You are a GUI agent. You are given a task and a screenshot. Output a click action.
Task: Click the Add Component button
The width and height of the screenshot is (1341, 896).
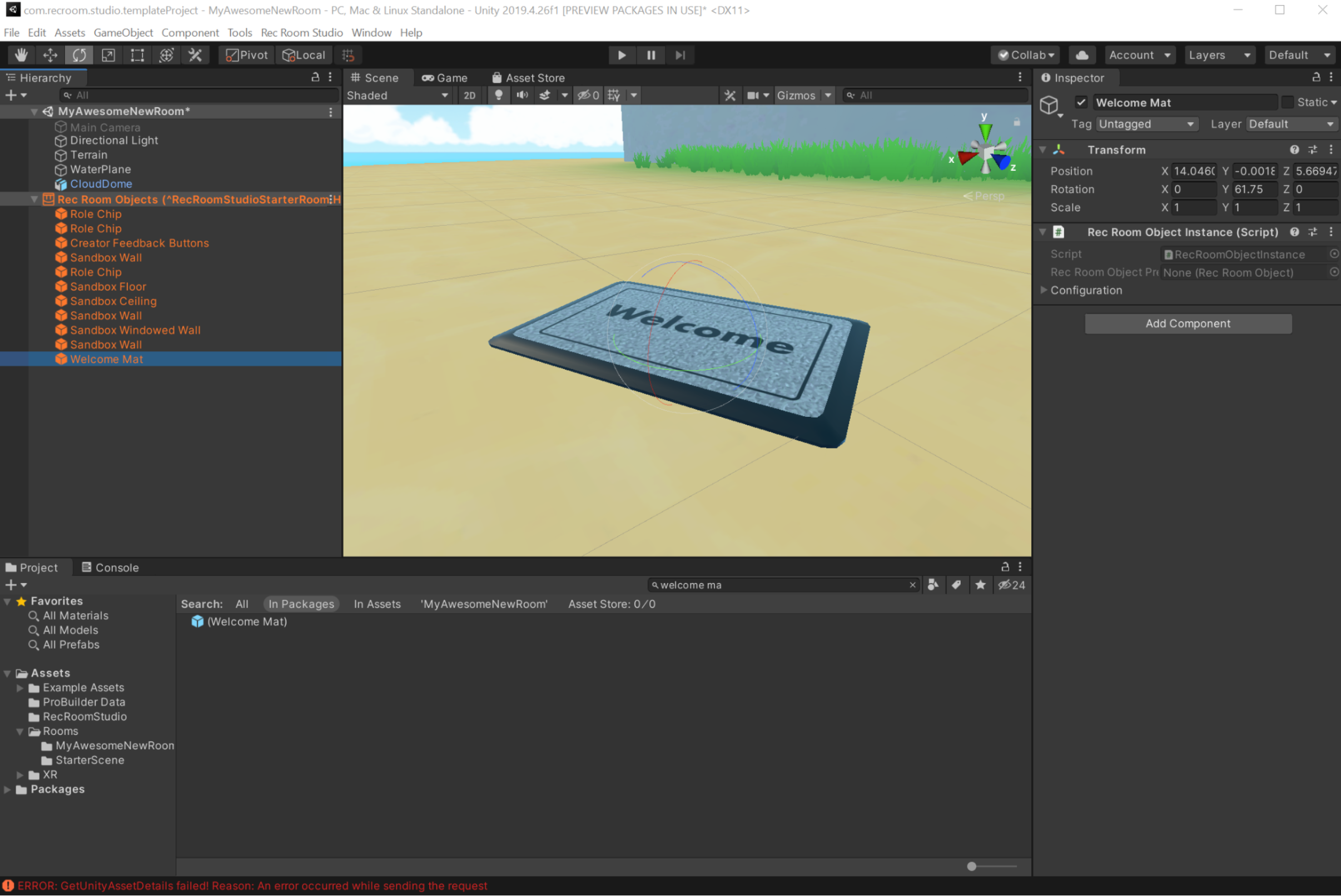coord(1187,323)
